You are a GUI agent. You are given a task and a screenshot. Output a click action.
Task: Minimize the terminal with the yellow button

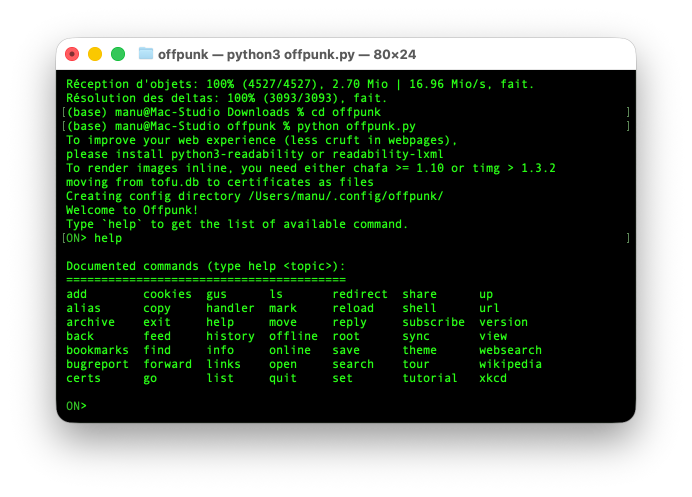(95, 54)
